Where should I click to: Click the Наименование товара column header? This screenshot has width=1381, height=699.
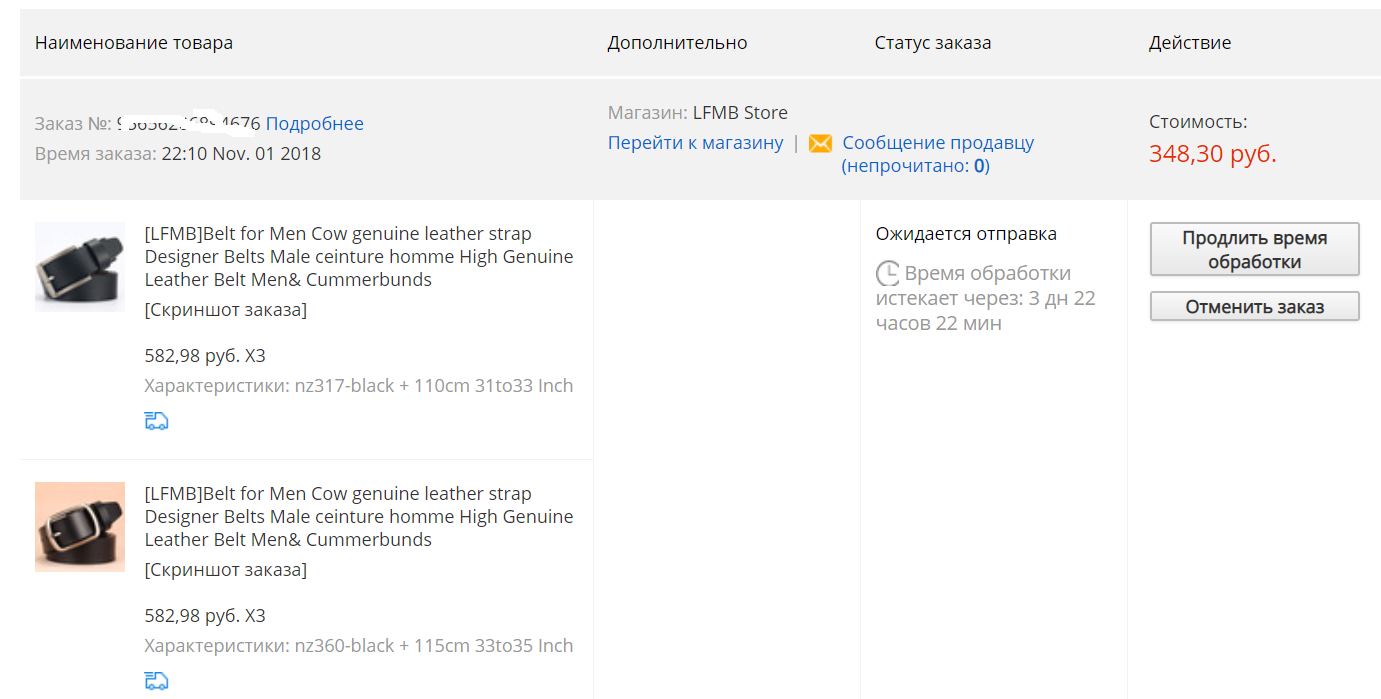(x=134, y=43)
